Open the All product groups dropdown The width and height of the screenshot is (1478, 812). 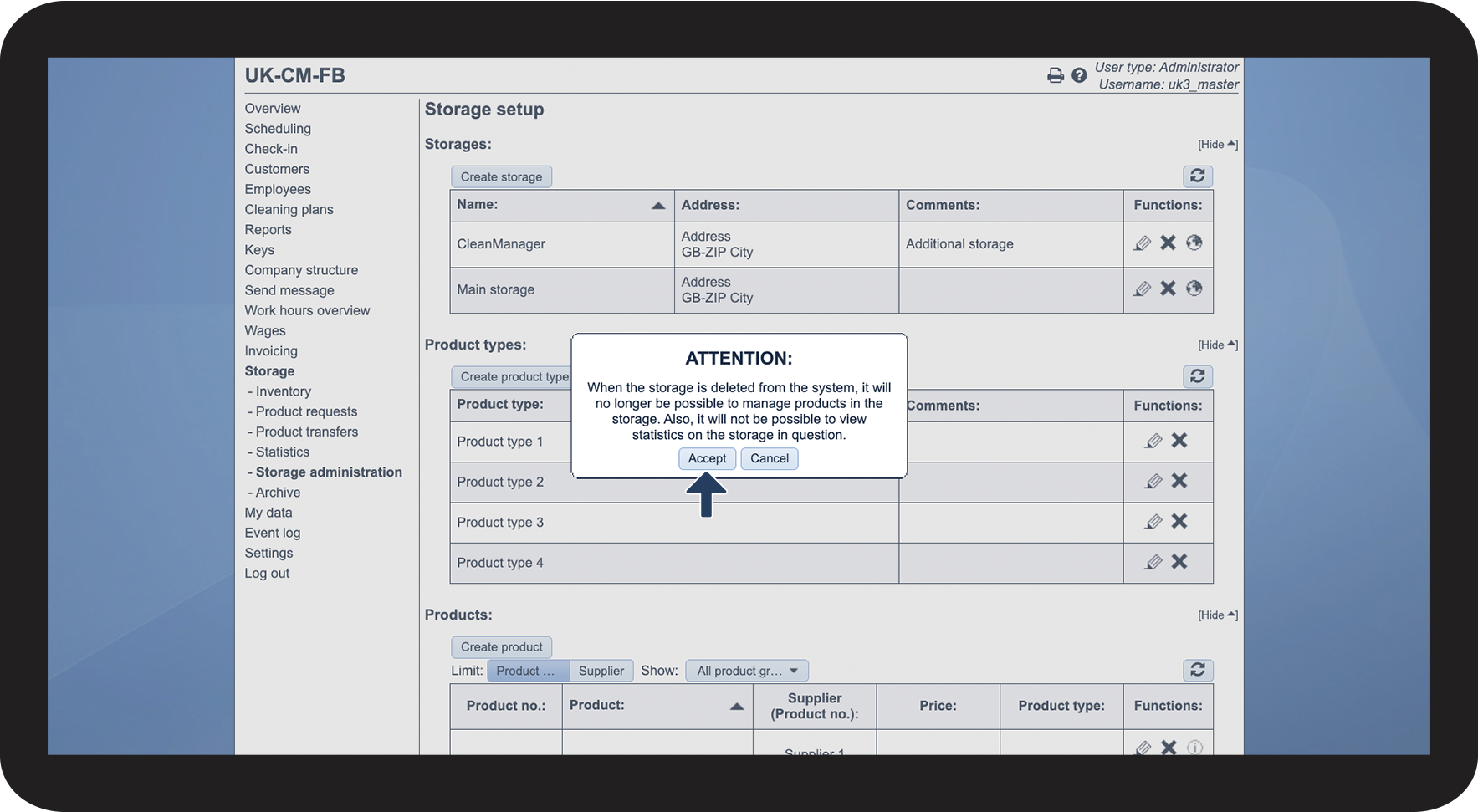point(746,671)
